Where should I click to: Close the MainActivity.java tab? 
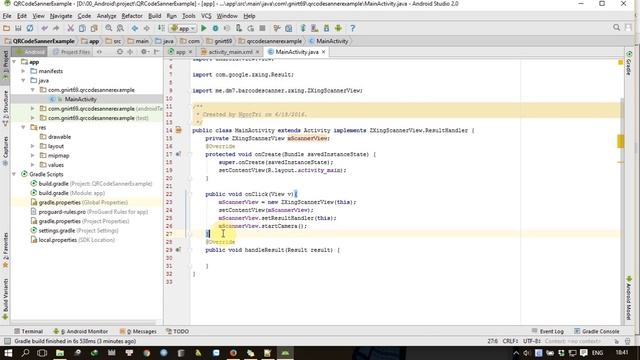[323, 52]
